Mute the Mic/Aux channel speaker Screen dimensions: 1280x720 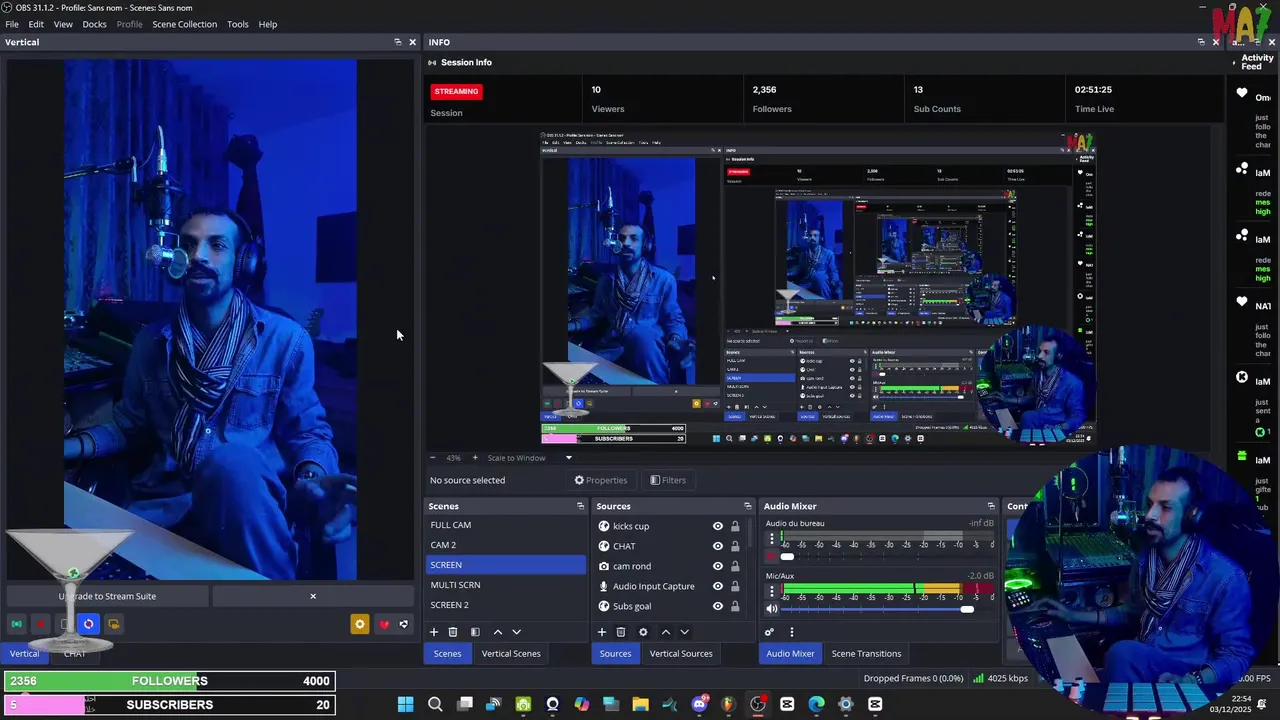coord(771,609)
